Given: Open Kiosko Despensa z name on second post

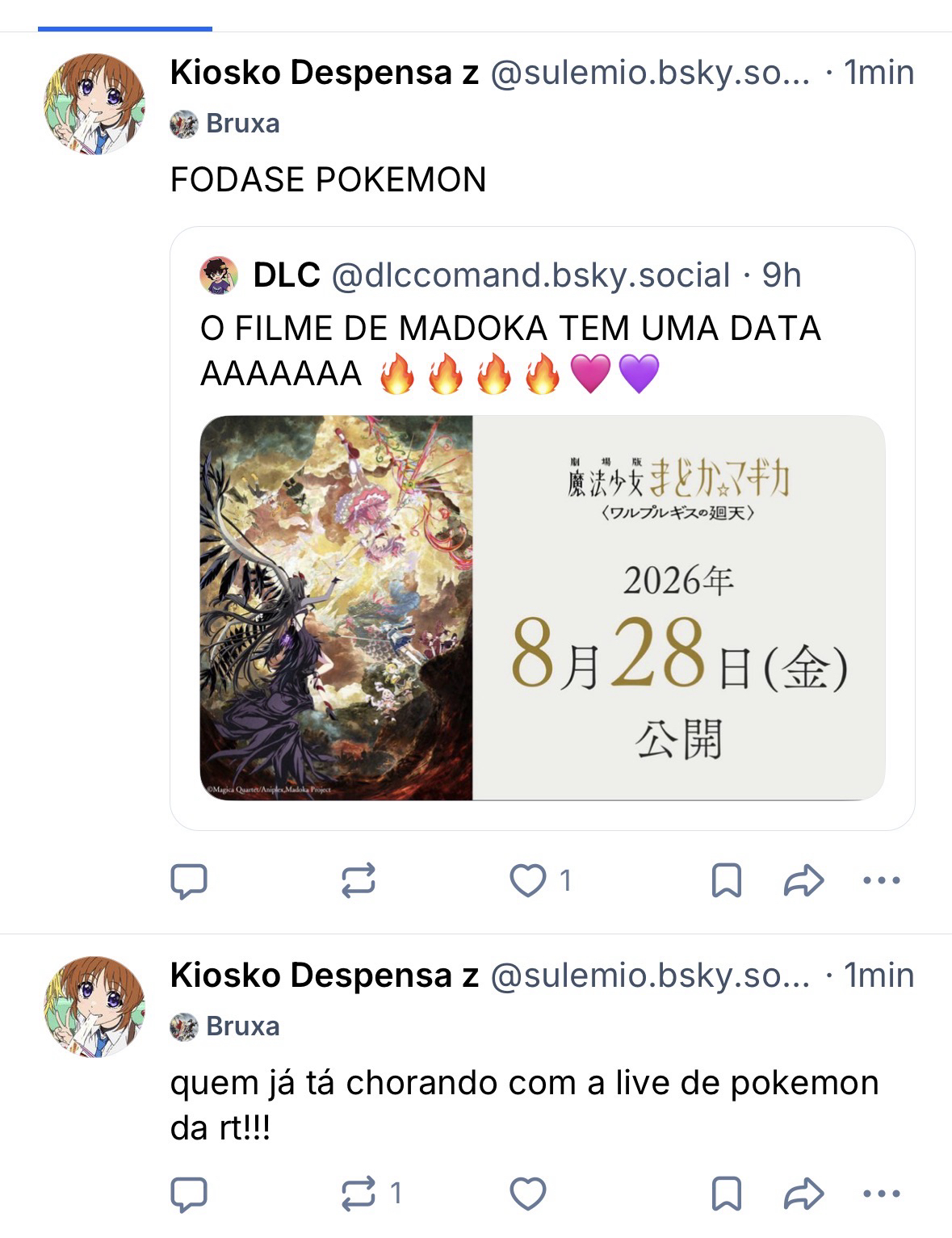Looking at the screenshot, I should pos(325,976).
